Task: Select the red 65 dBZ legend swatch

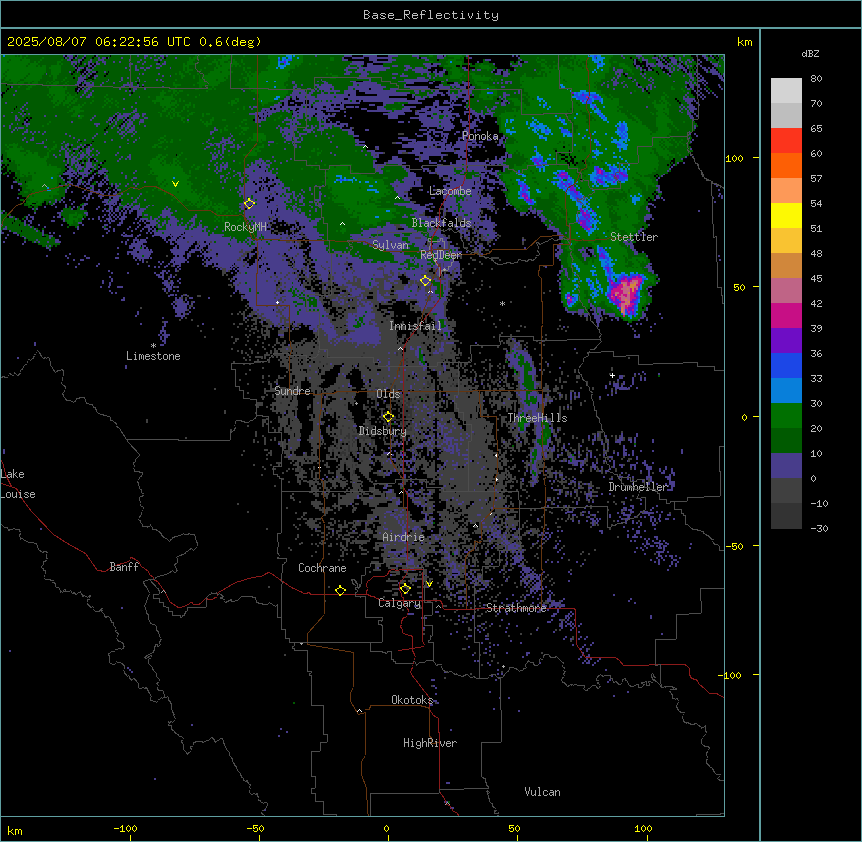Action: point(786,140)
